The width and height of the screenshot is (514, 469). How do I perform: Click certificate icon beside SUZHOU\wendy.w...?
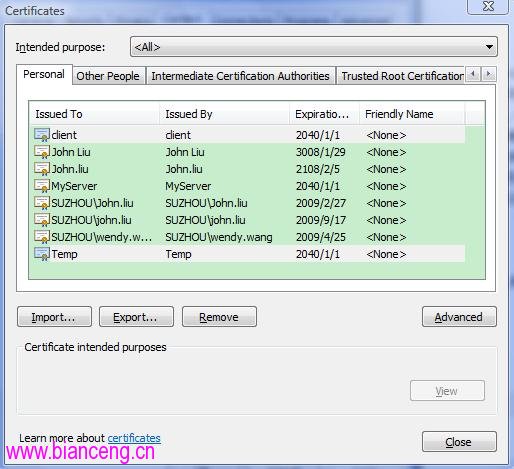(42, 237)
